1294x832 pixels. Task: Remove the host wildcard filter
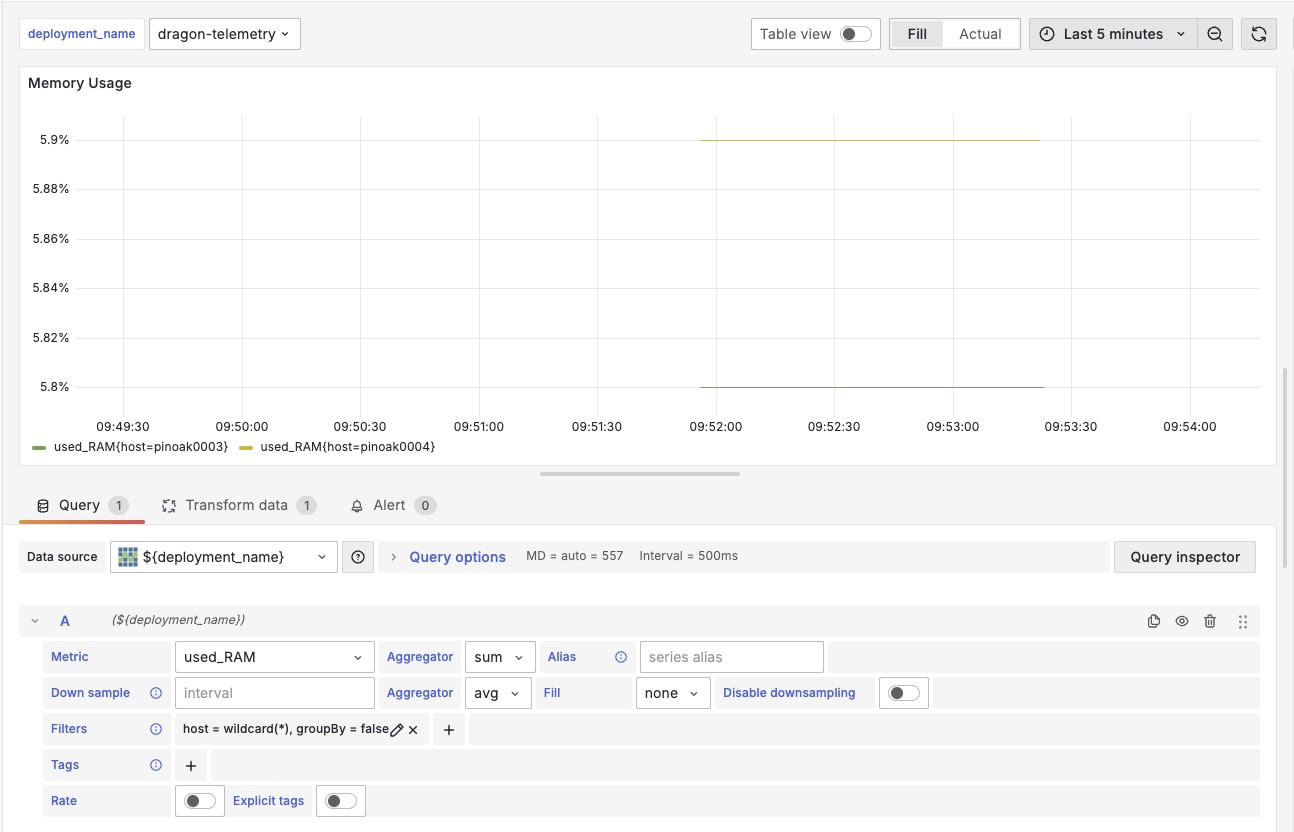tap(413, 730)
